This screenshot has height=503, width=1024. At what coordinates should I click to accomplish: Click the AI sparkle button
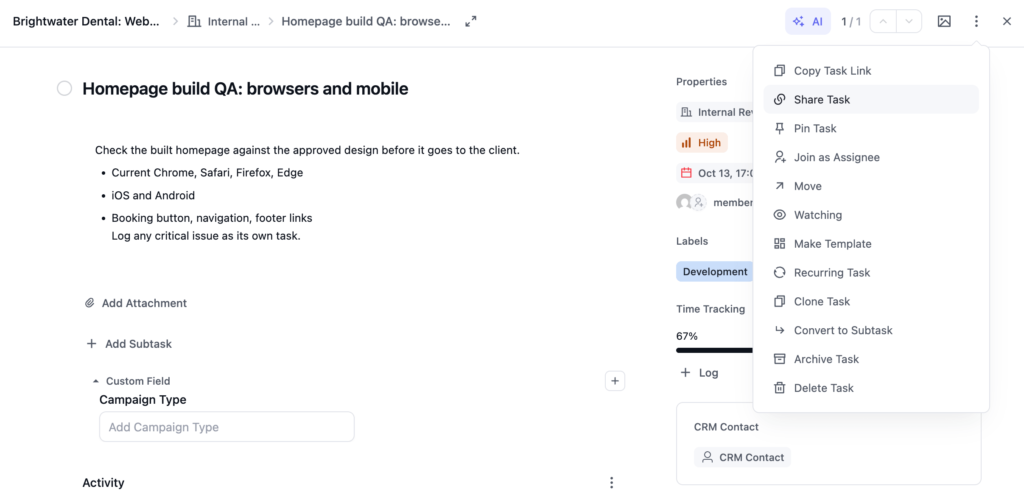(808, 22)
